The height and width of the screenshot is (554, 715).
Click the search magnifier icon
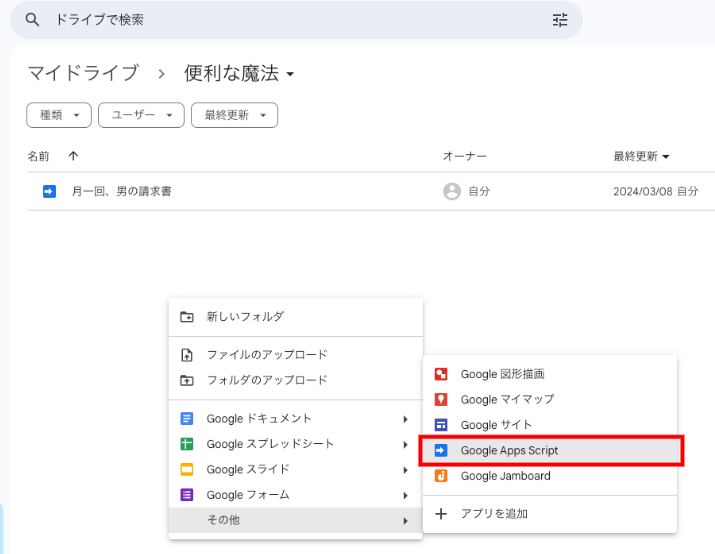pyautogui.click(x=32, y=20)
